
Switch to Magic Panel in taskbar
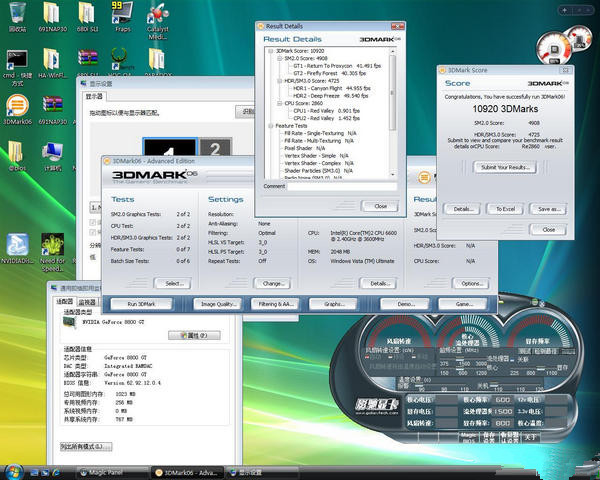(x=99, y=470)
